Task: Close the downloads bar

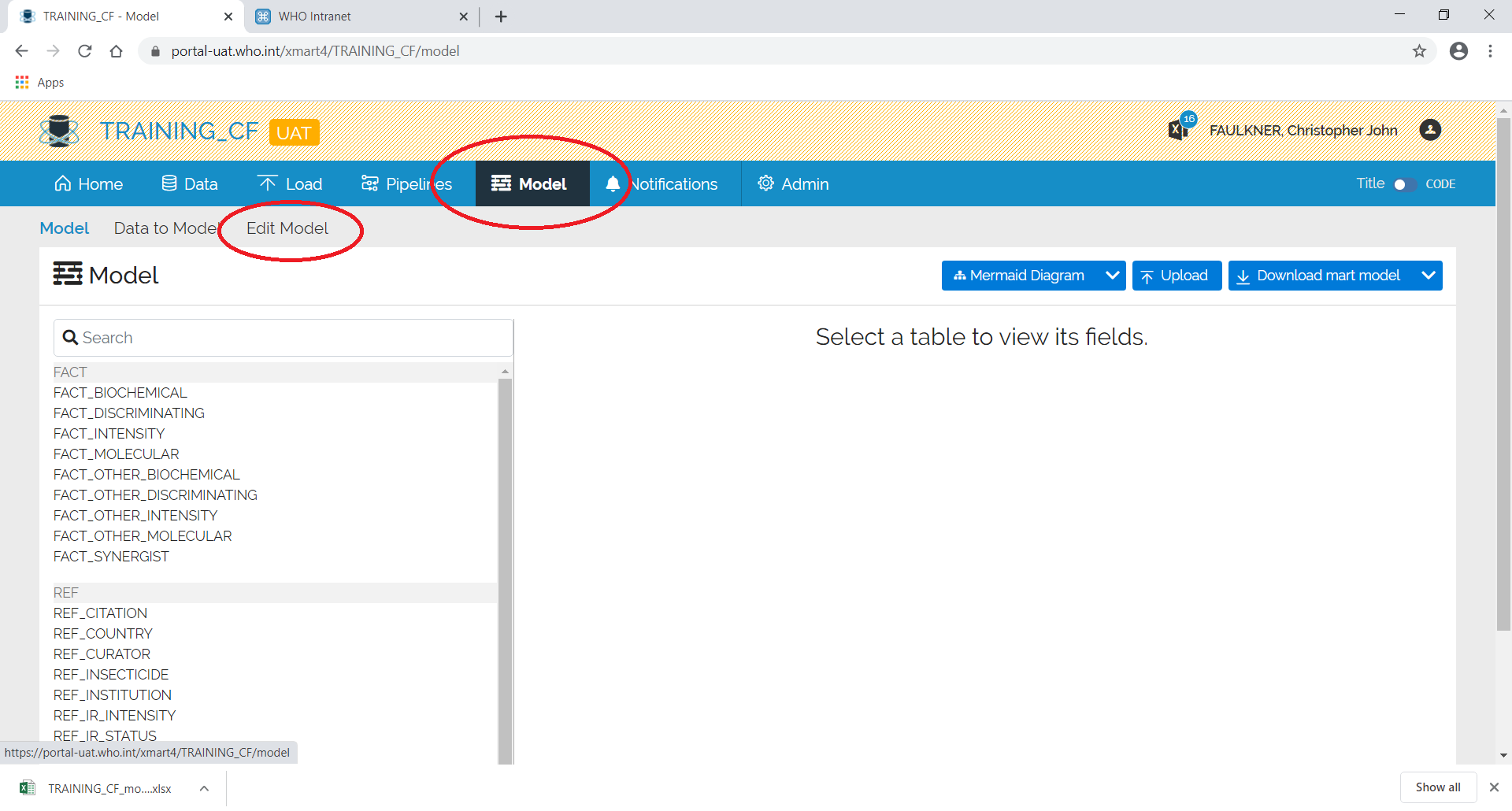Action: coord(1494,787)
